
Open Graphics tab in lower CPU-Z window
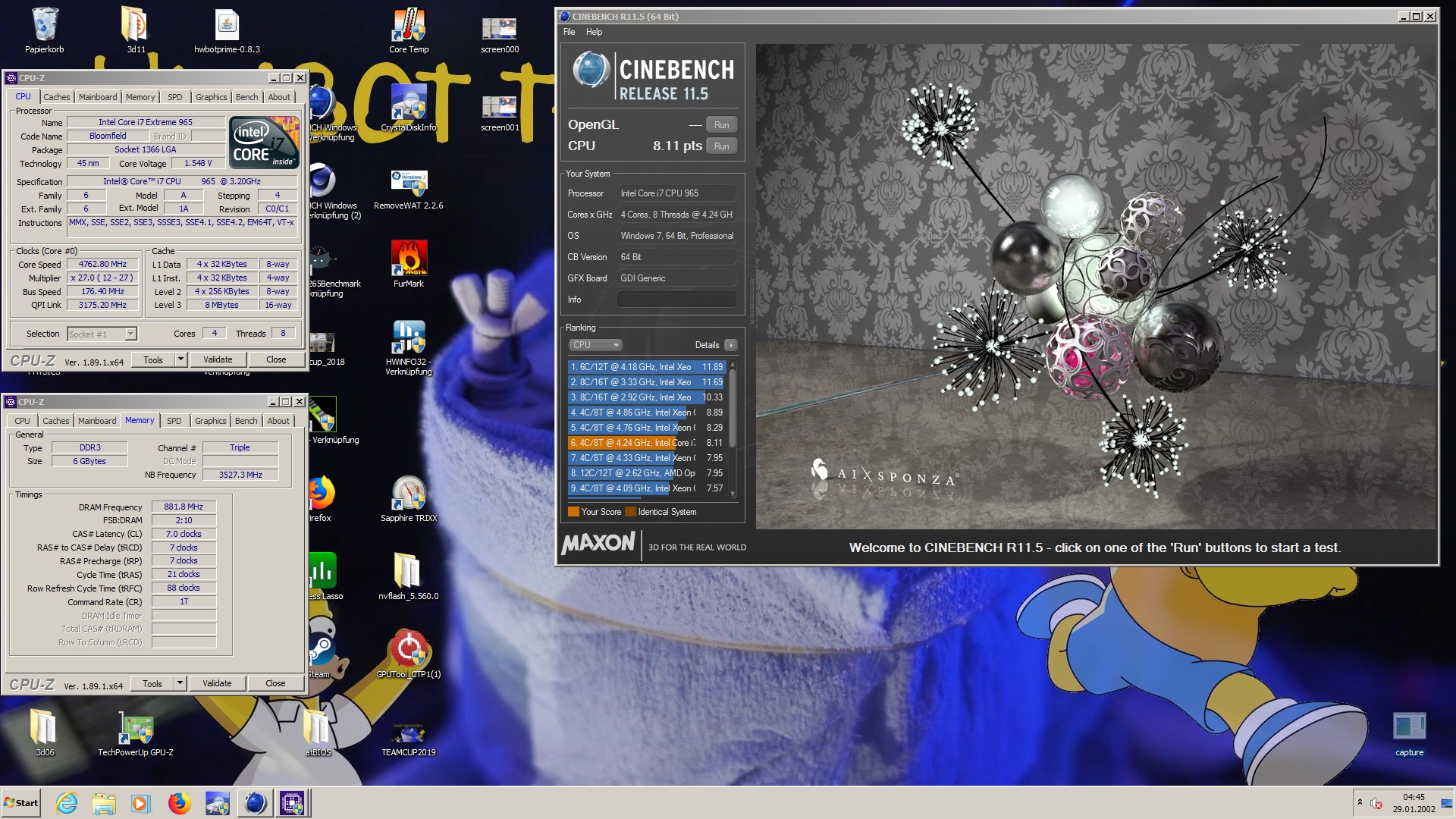210,421
